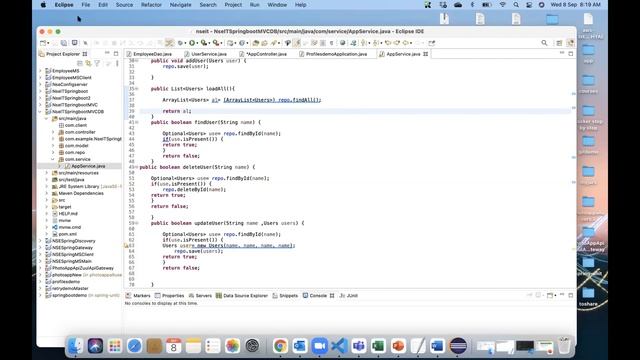Viewport: 640px width, 360px height.
Task: Click in code line 'return al;'
Action: click(x=177, y=111)
